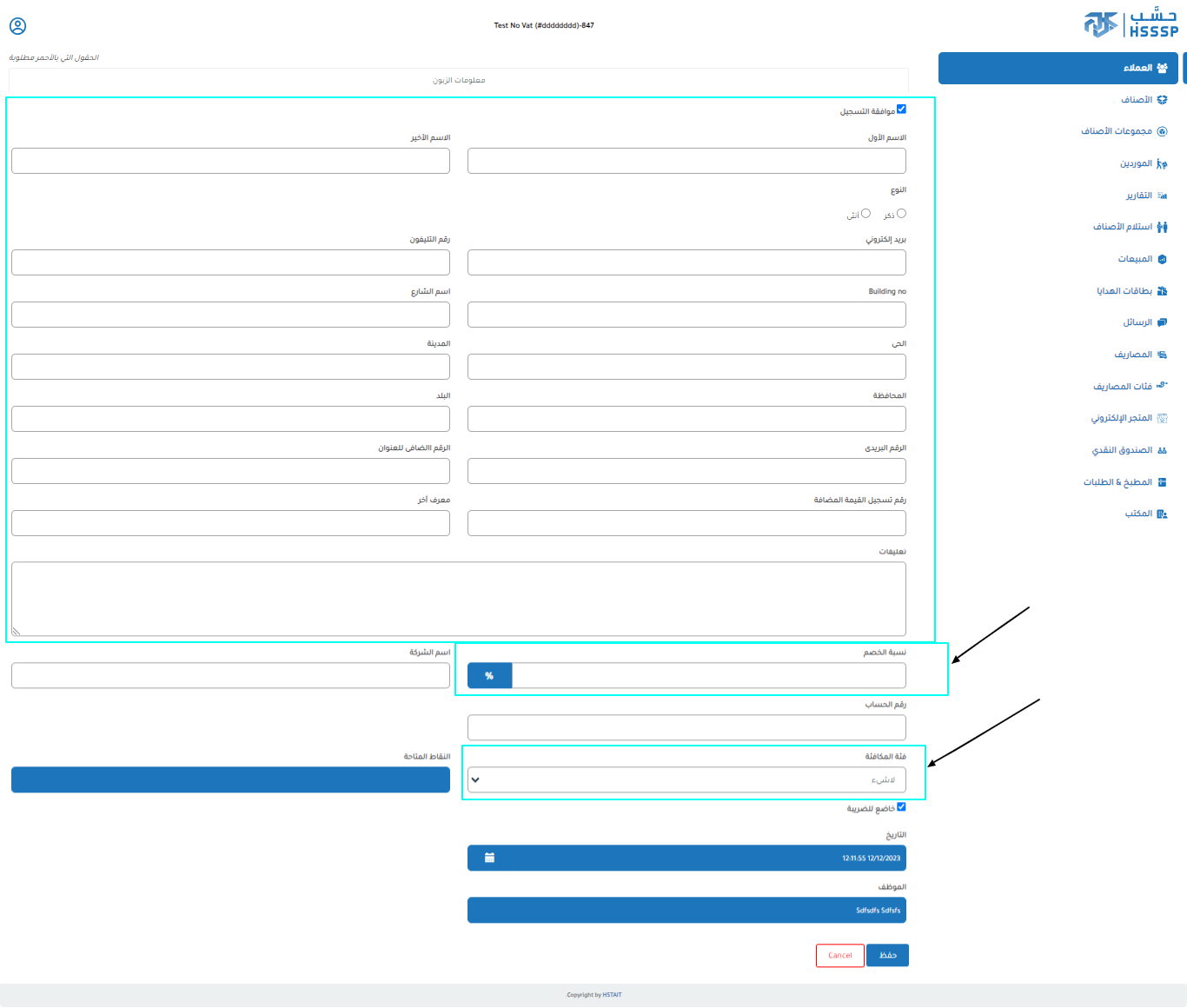Image resolution: width=1187 pixels, height=1008 pixels.
Task: Click the comments text area
Action: 459,599
